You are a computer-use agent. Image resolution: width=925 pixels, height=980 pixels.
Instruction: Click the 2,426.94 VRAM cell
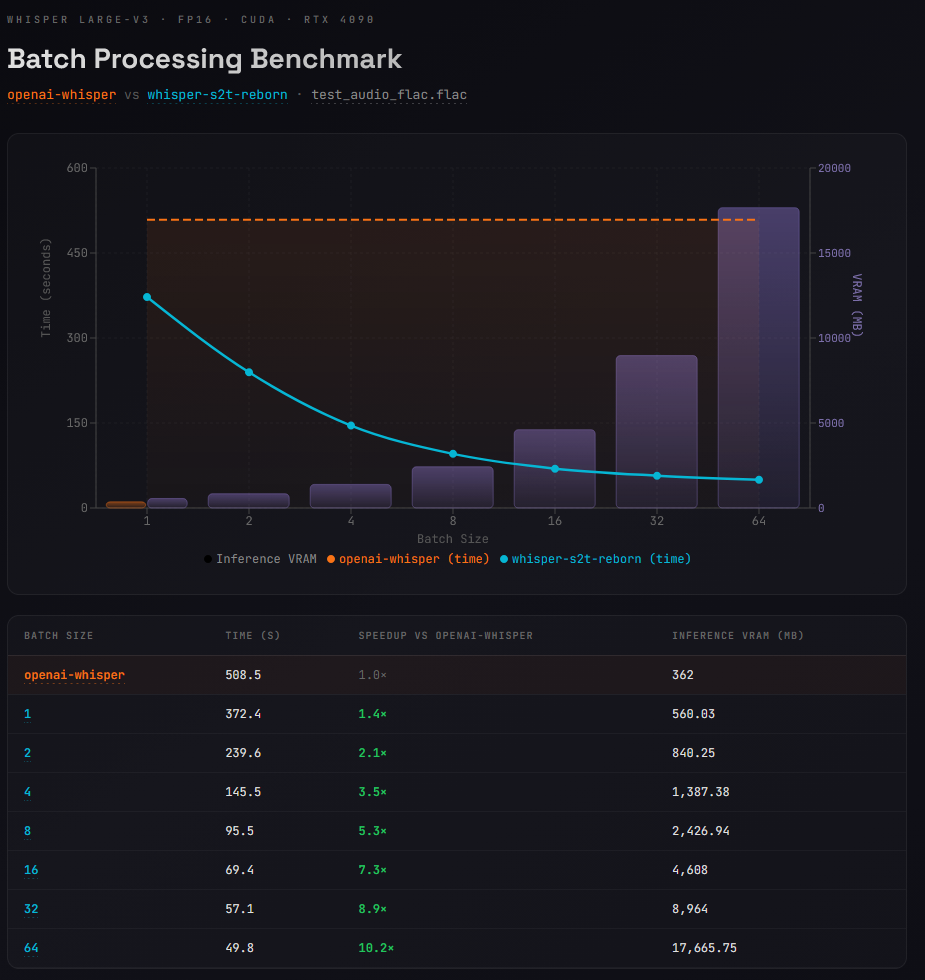[701, 831]
